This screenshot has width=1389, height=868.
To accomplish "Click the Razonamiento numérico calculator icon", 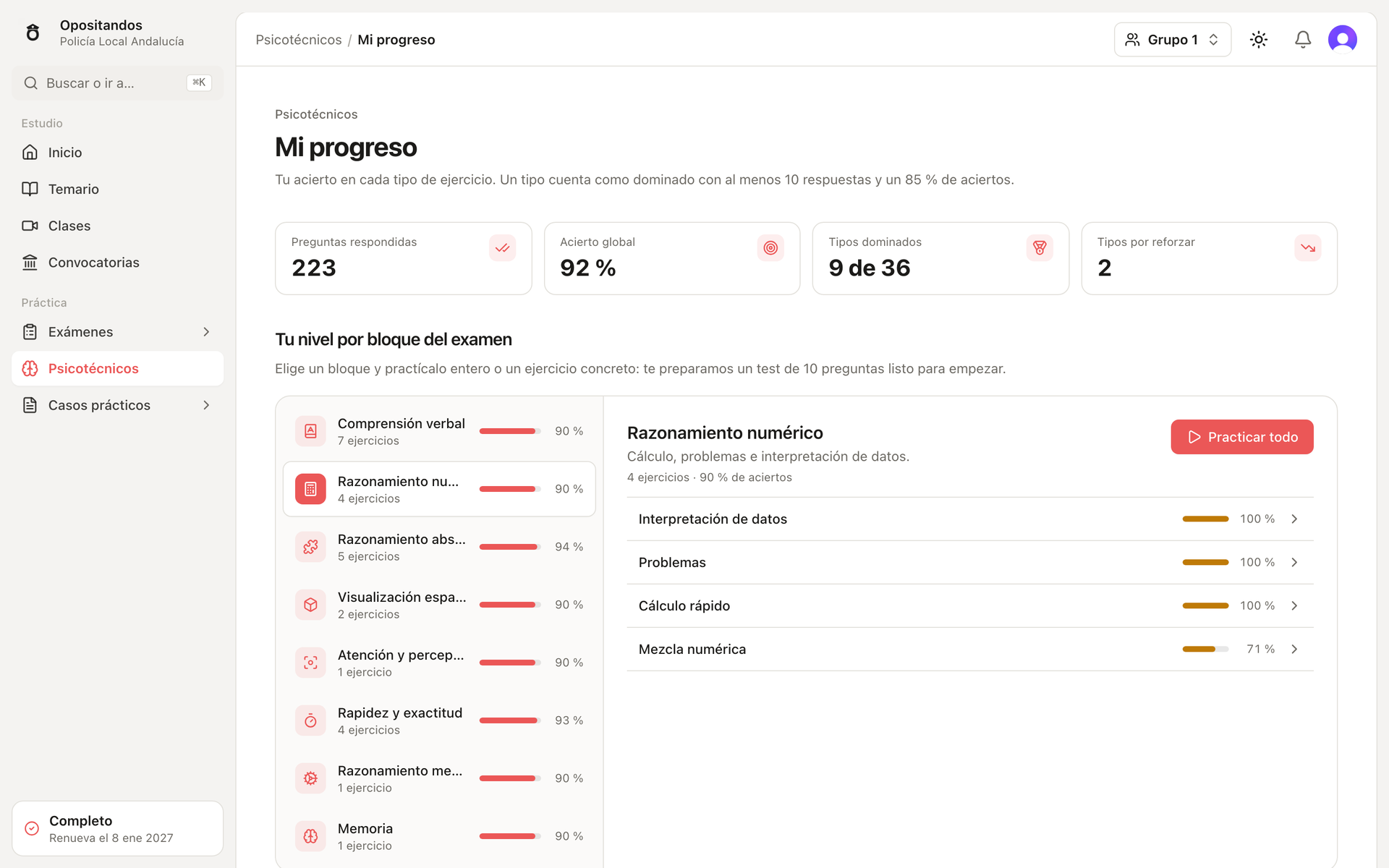I will pos(310,489).
